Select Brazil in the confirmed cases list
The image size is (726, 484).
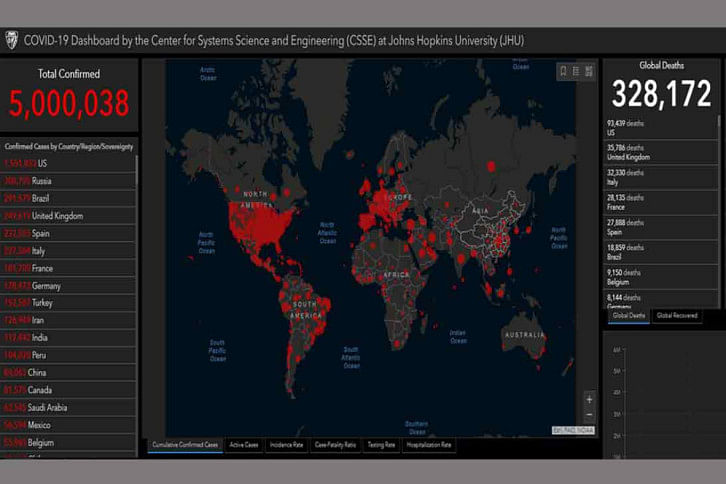click(x=68, y=198)
